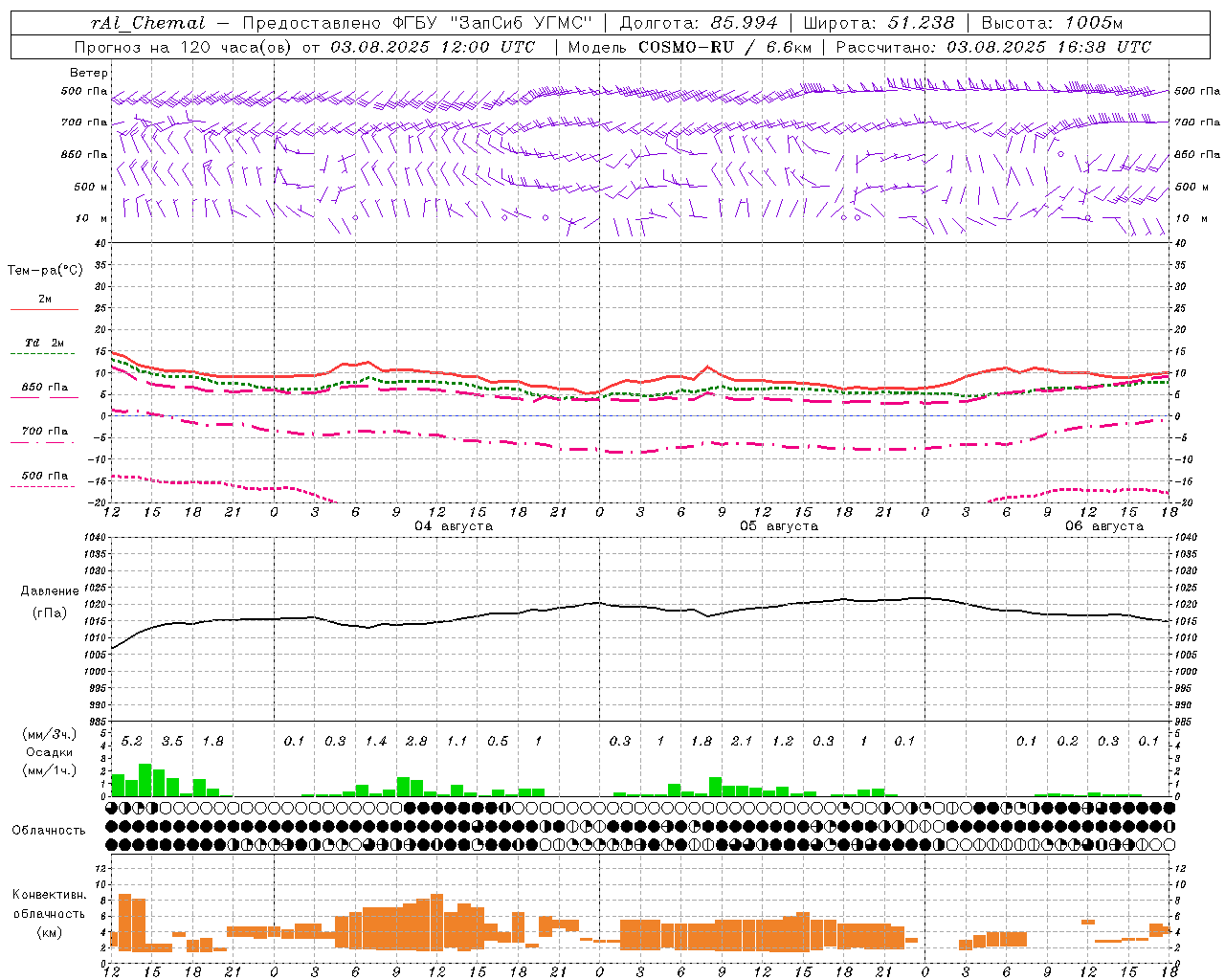This screenshot has width=1225, height=980.
Task: Click the Широта: 51.238 latitude value
Action: [880, 23]
